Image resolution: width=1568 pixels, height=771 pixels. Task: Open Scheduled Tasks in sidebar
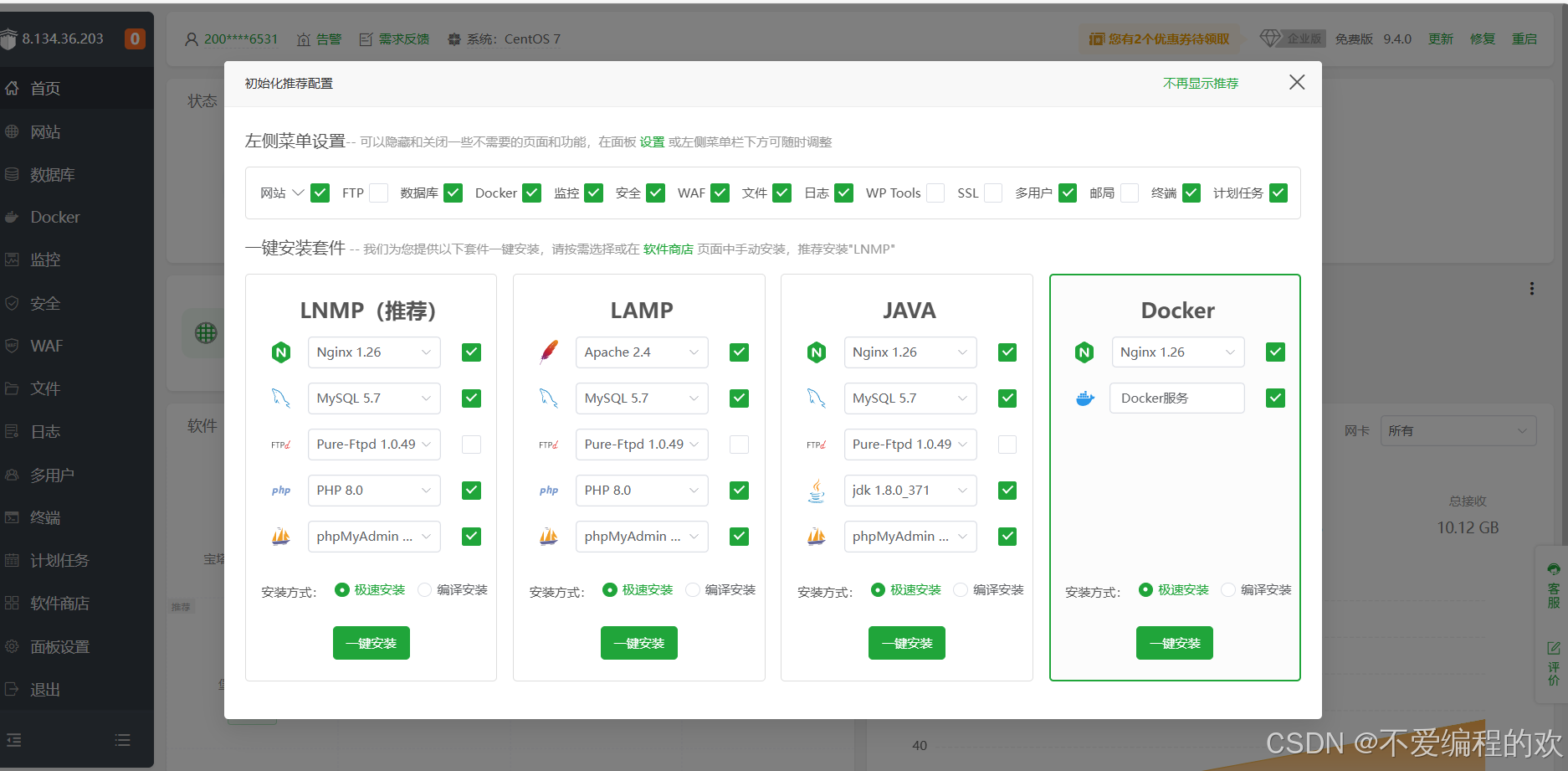[77, 560]
